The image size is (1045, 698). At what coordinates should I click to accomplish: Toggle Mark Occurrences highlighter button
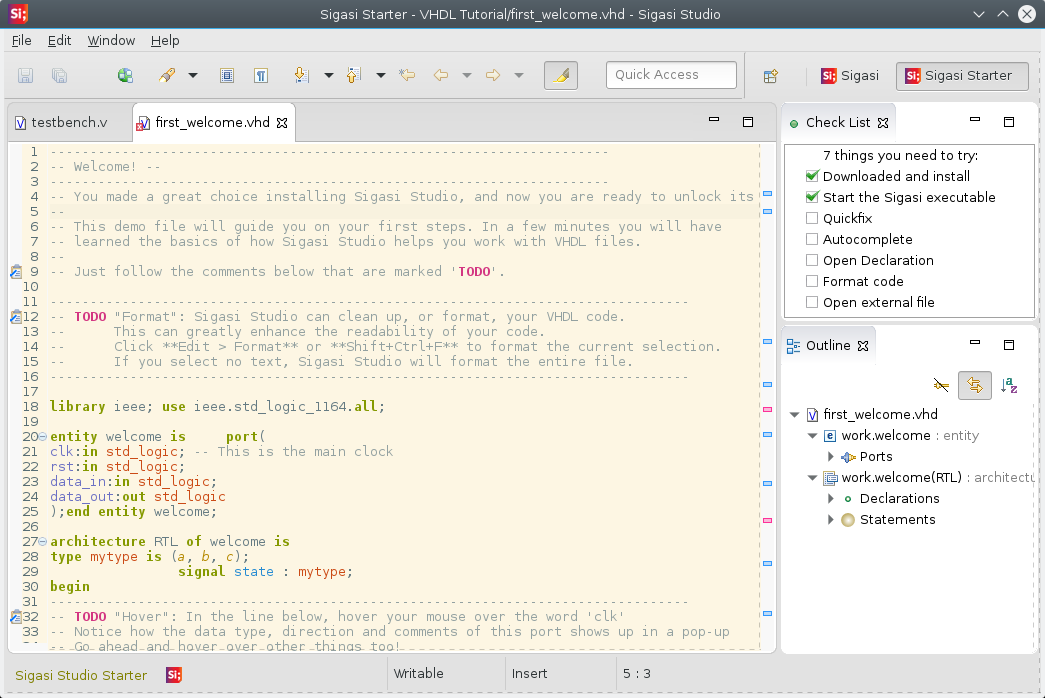click(561, 75)
